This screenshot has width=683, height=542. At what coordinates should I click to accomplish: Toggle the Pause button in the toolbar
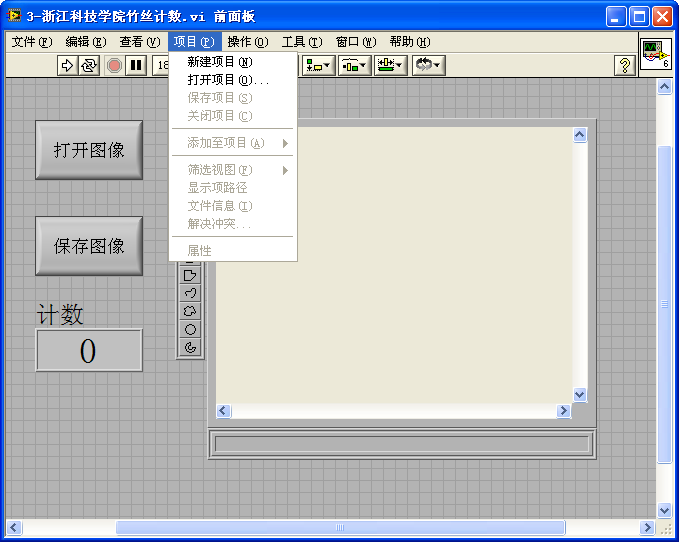136,65
